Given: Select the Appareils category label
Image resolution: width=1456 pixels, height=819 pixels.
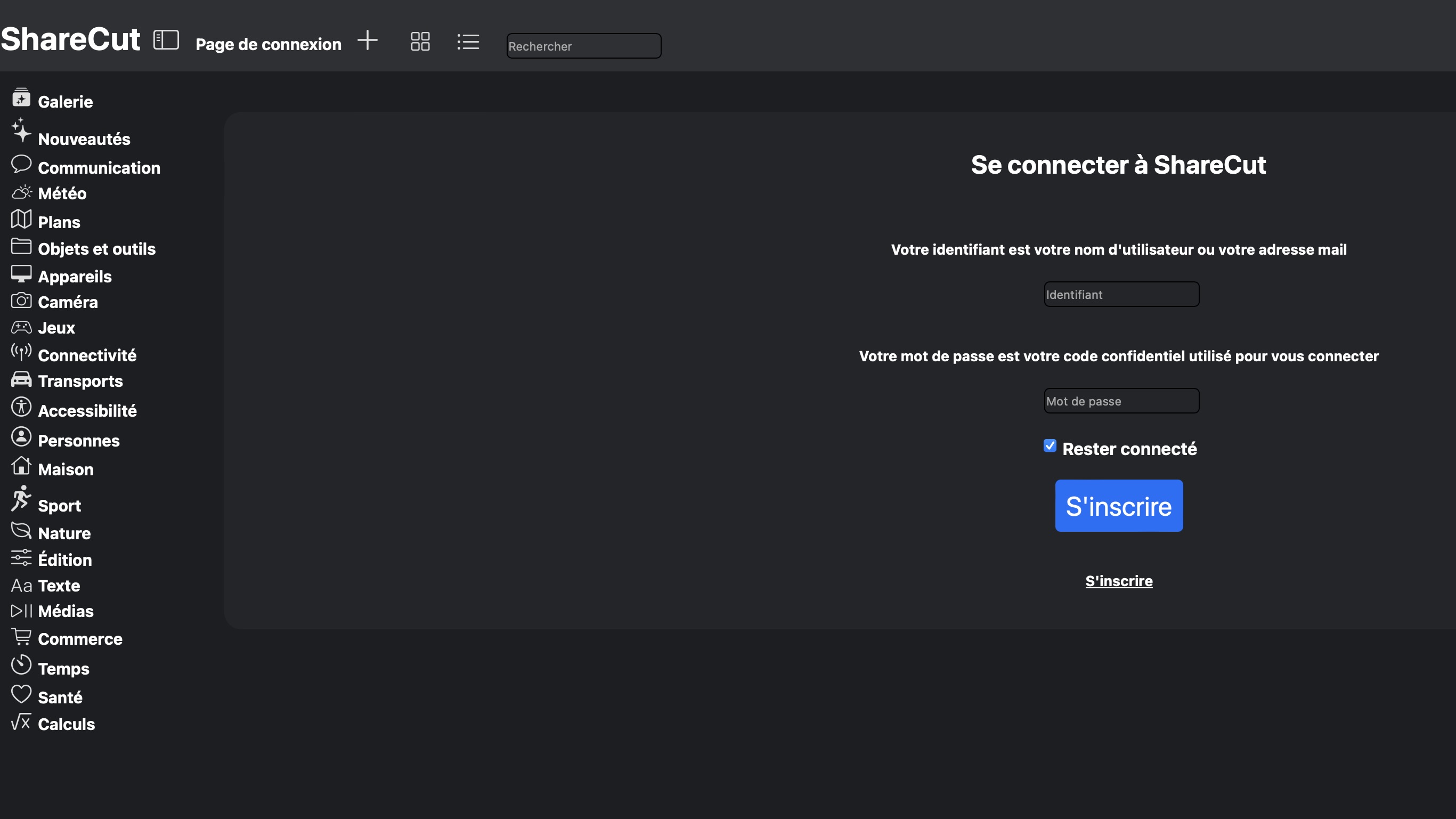Looking at the screenshot, I should tap(75, 277).
